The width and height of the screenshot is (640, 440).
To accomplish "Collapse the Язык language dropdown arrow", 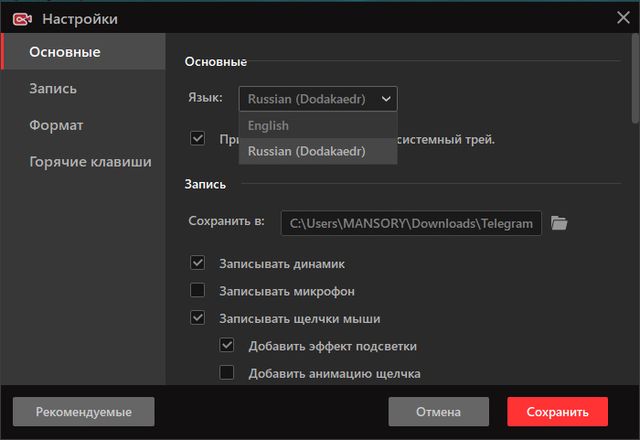I will (386, 98).
